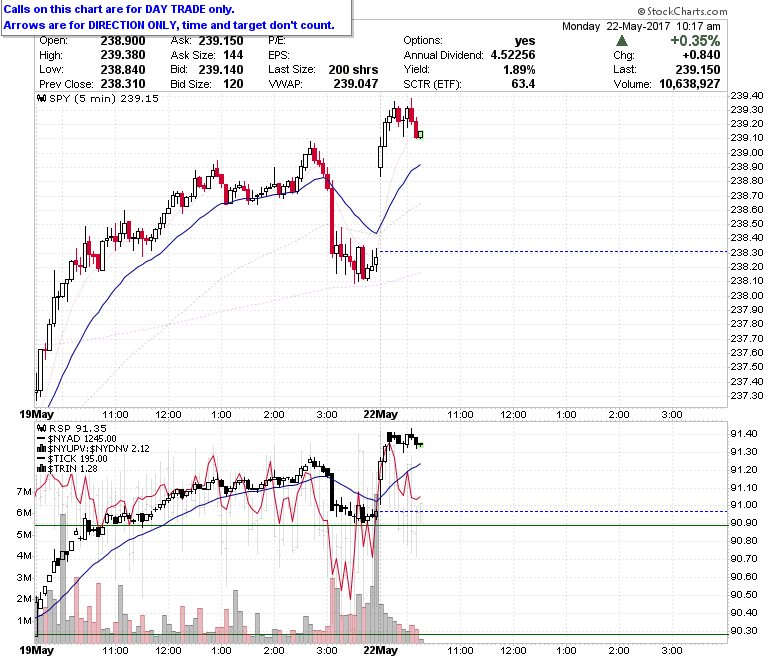Select the '$TICK 195.00' legend entry
The image size is (780, 659).
[78, 459]
